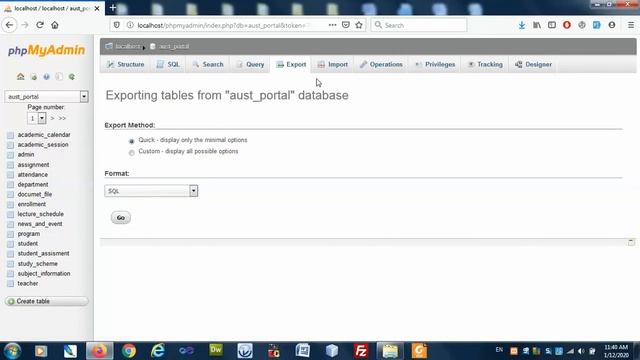Go to browser home page
640x360 pixels.
[x=55, y=25]
